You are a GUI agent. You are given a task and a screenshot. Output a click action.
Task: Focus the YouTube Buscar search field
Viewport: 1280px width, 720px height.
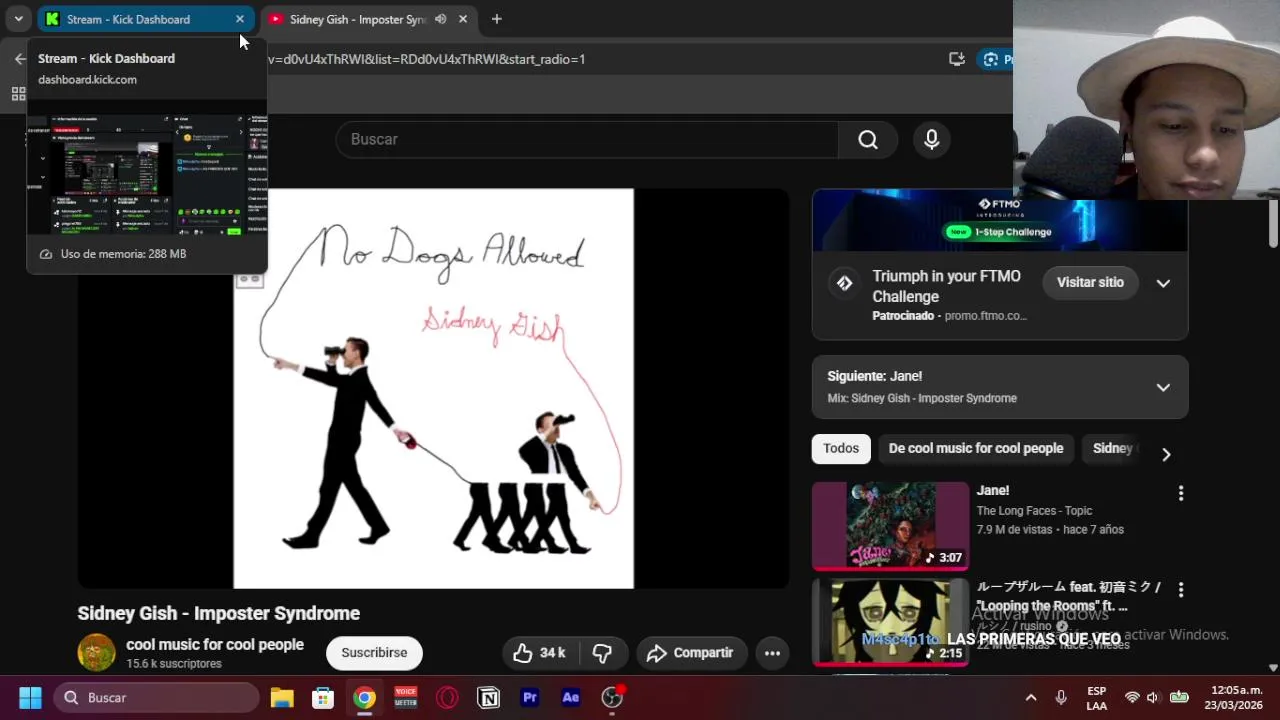(x=587, y=140)
